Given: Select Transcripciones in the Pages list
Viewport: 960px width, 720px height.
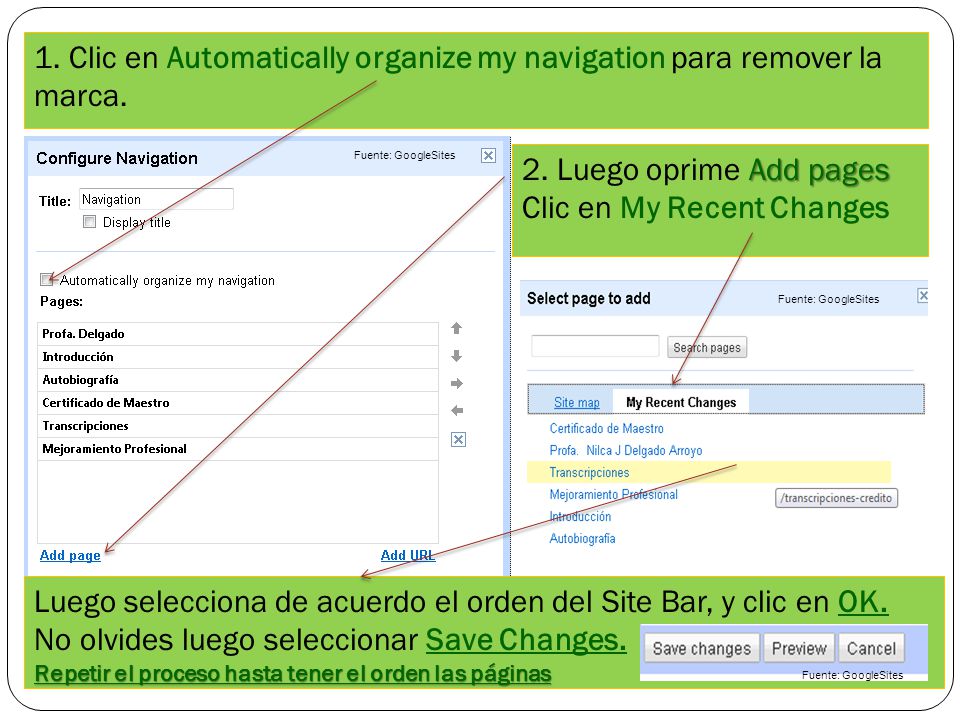Looking at the screenshot, I should click(x=238, y=426).
